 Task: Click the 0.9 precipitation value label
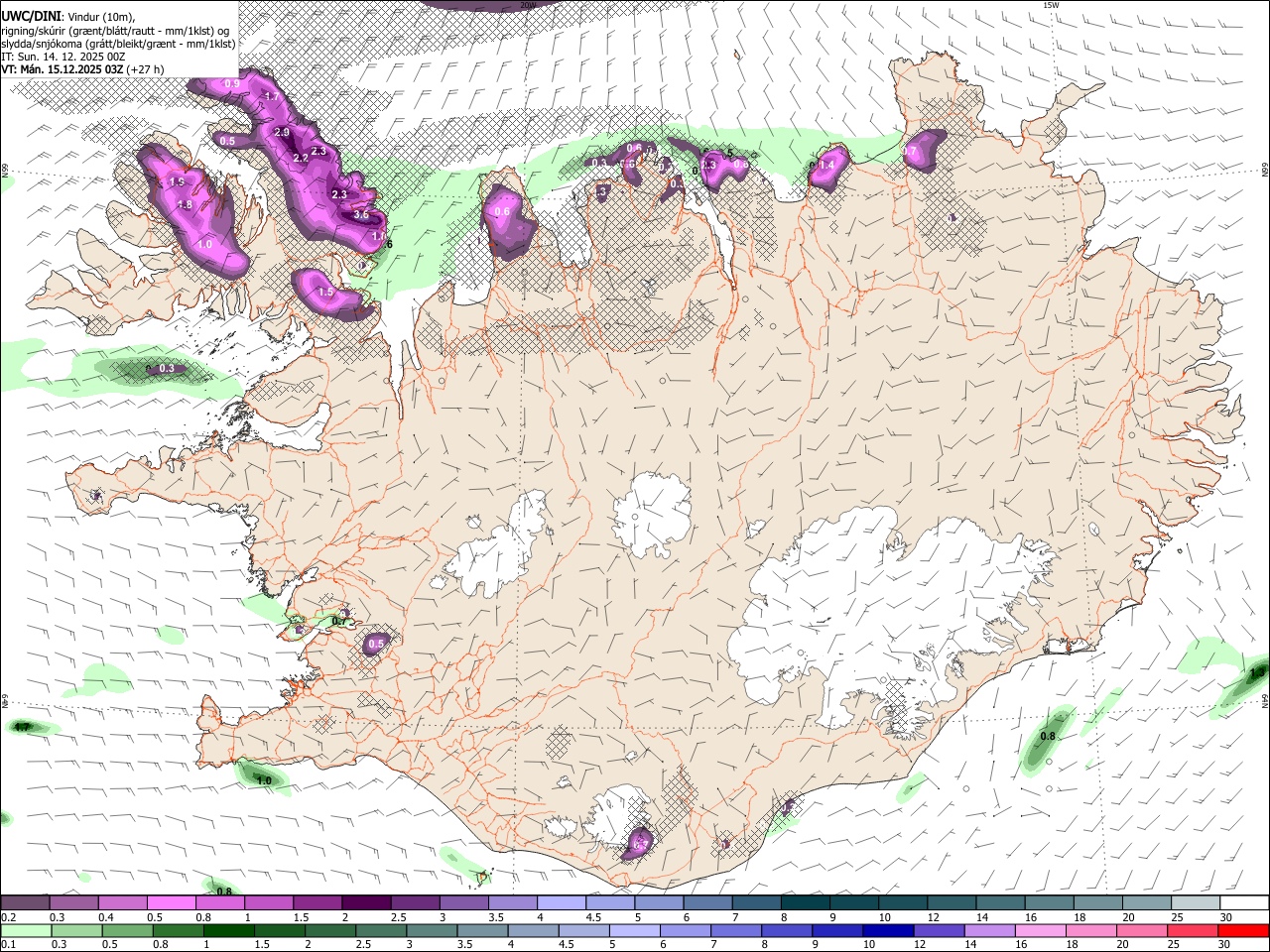[x=231, y=84]
